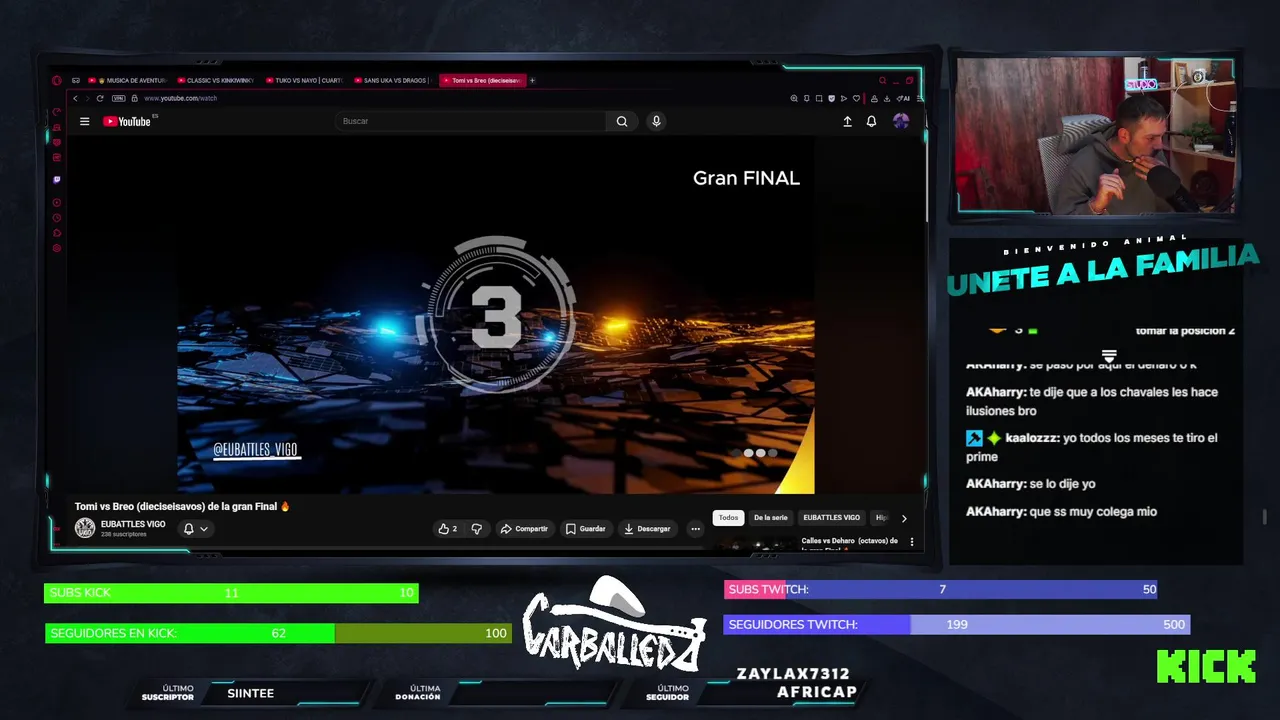Select the EUBATTLES VIGO filter chip
The image size is (1280, 720).
(x=831, y=518)
